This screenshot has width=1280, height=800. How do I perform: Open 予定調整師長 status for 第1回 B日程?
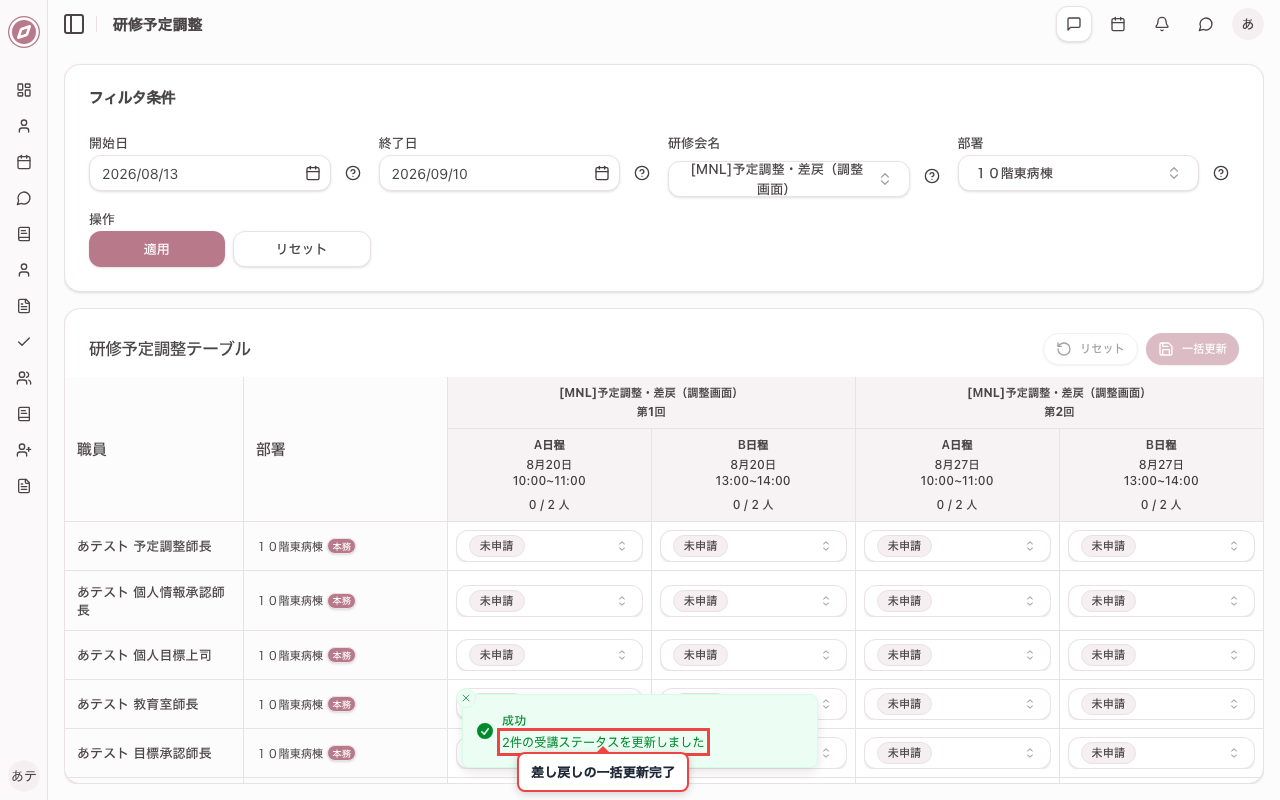753,546
